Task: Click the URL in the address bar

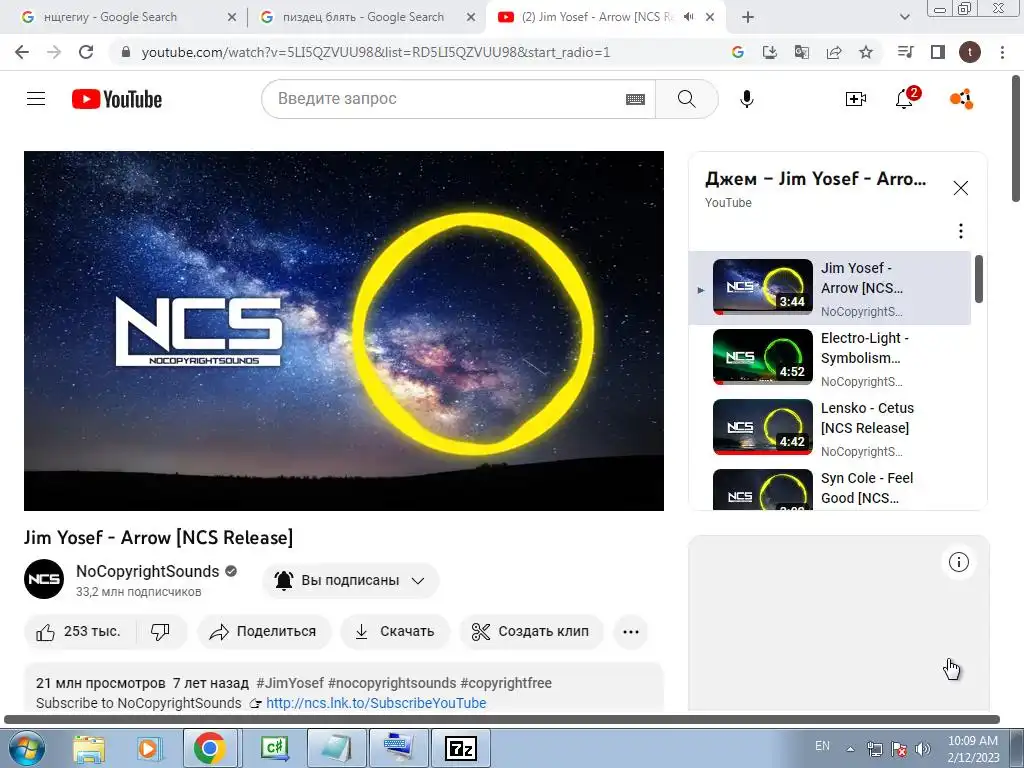Action: 376,52
